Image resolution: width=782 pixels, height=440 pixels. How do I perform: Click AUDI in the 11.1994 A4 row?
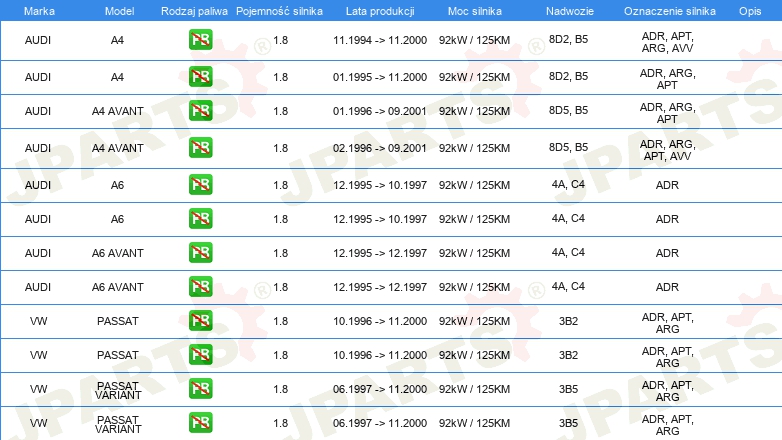pyautogui.click(x=38, y=40)
